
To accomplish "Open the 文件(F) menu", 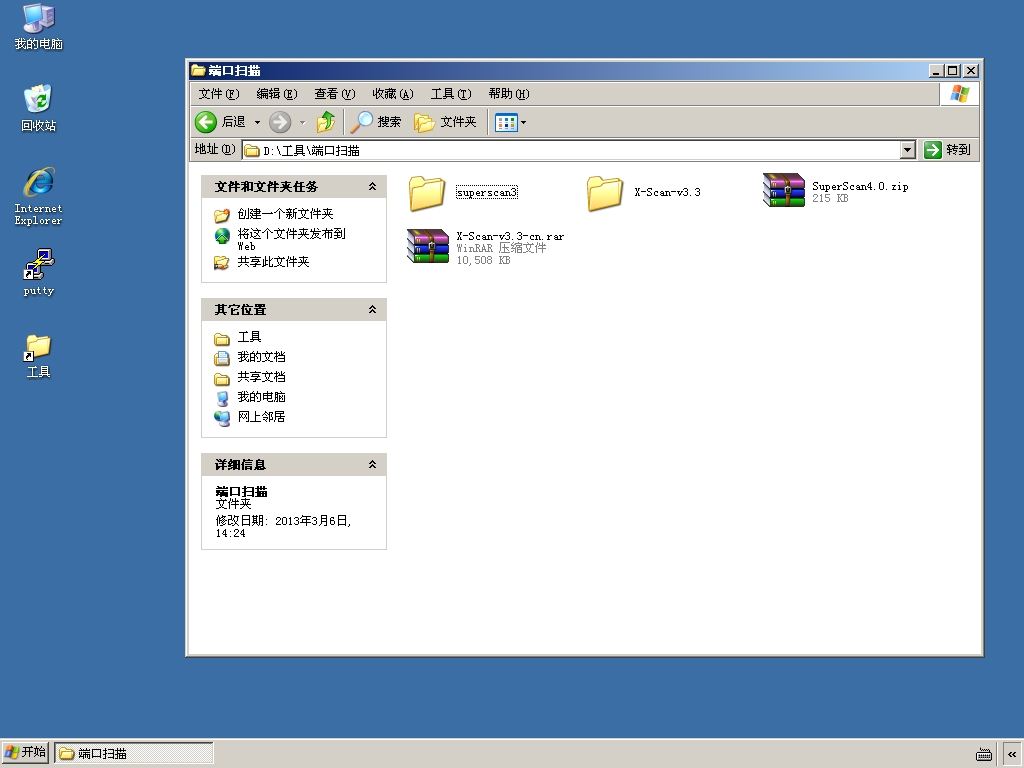I will (x=219, y=94).
